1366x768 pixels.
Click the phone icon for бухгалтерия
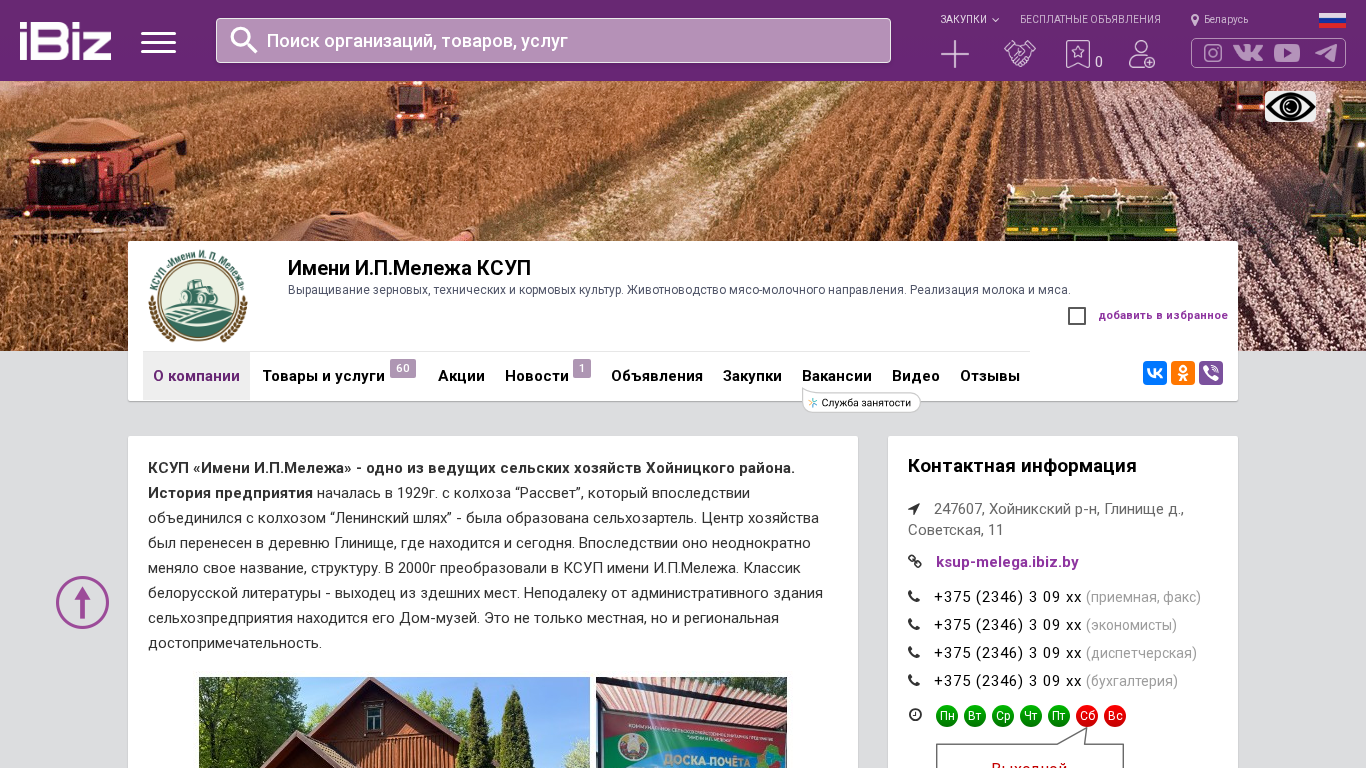point(914,681)
